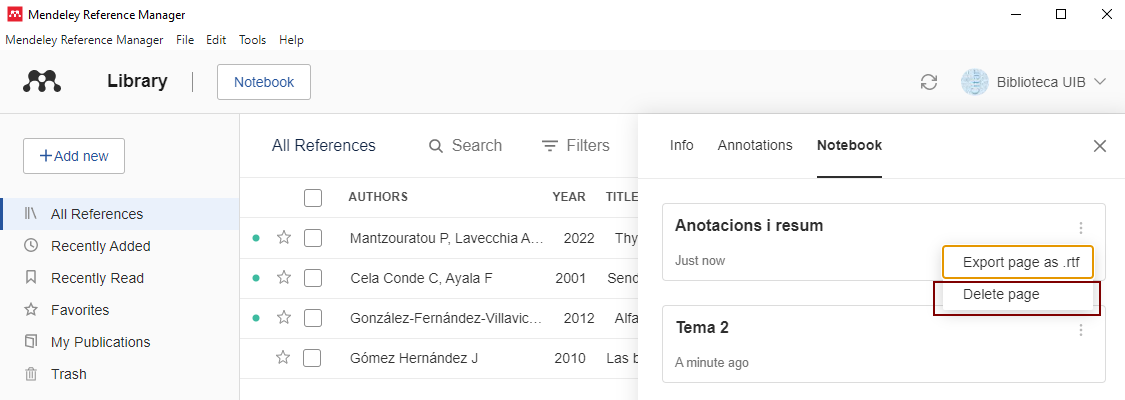Image resolution: width=1125 pixels, height=400 pixels.
Task: Click the unread dot of Cela Conde C row
Action: 256,278
